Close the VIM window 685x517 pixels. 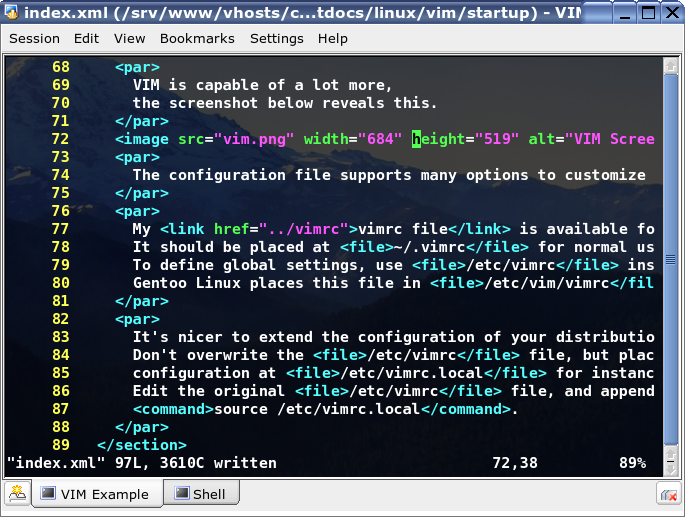pyautogui.click(x=672, y=13)
